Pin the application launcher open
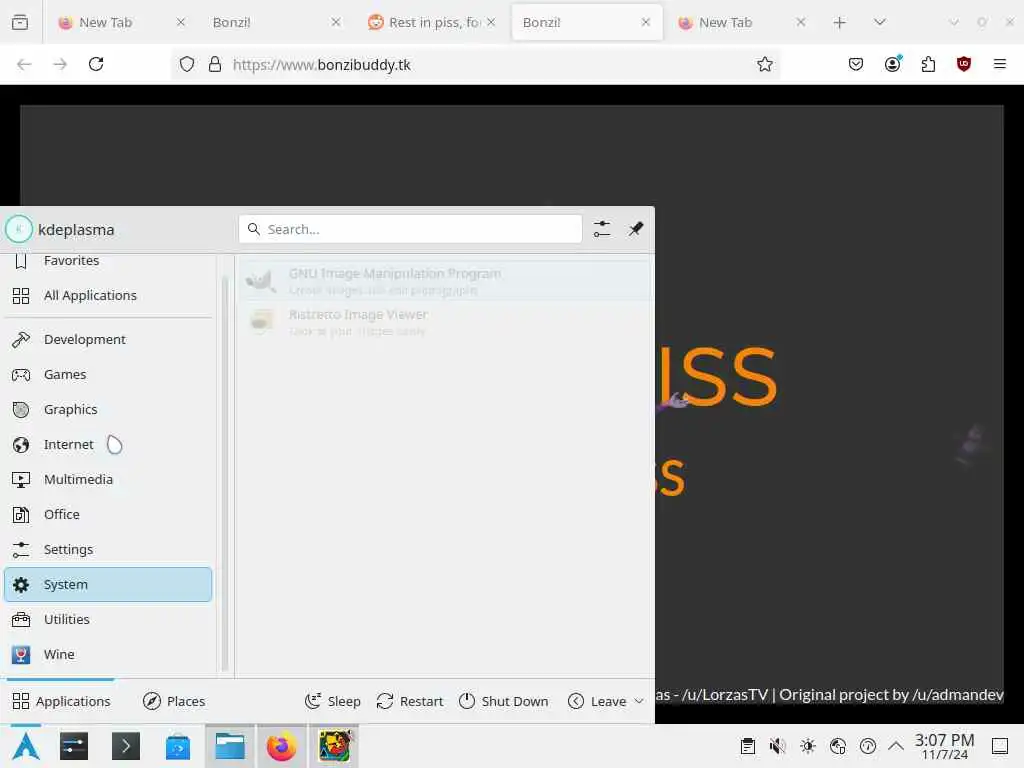Screen dimensions: 1024x768 click(x=635, y=229)
